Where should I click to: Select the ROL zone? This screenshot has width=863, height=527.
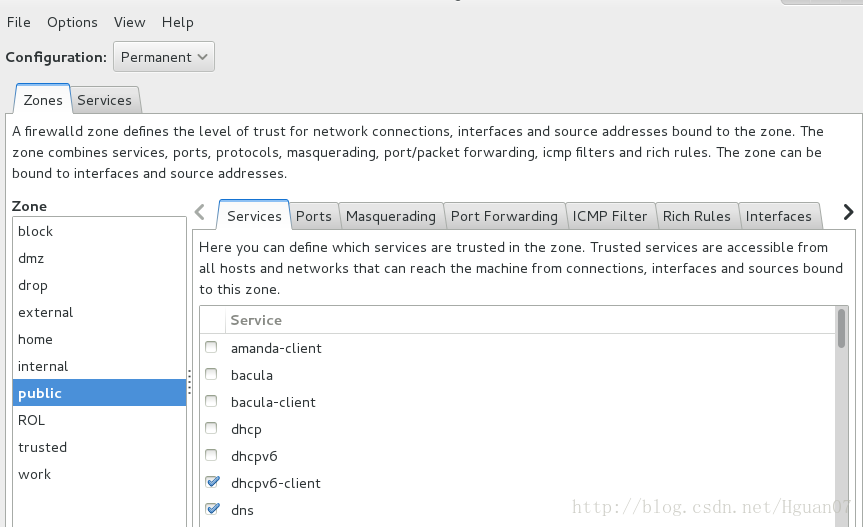tap(100, 420)
